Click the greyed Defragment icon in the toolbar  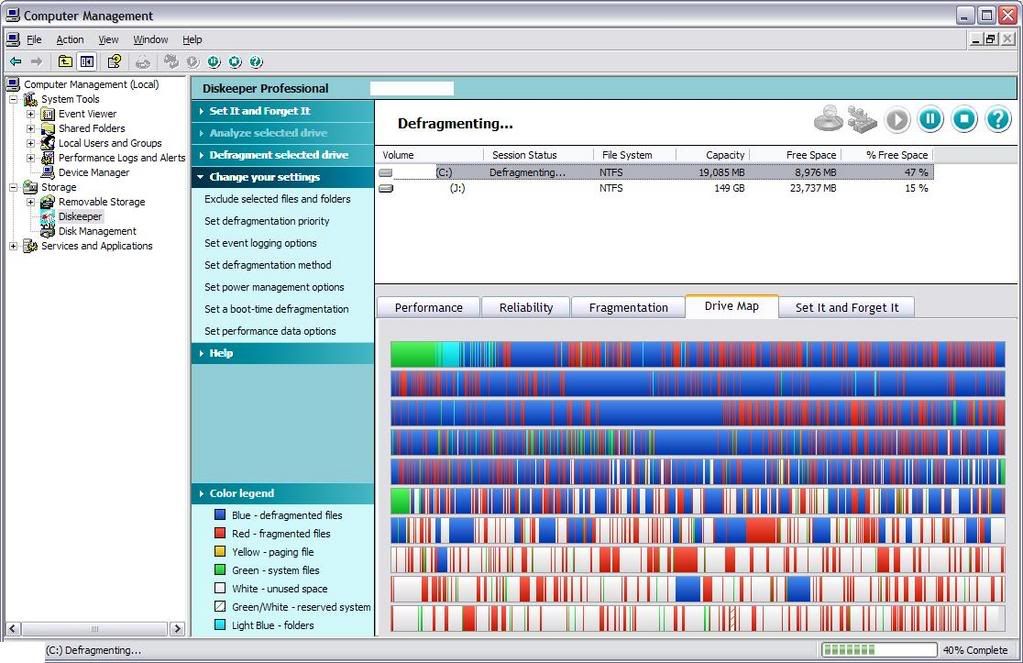point(171,61)
